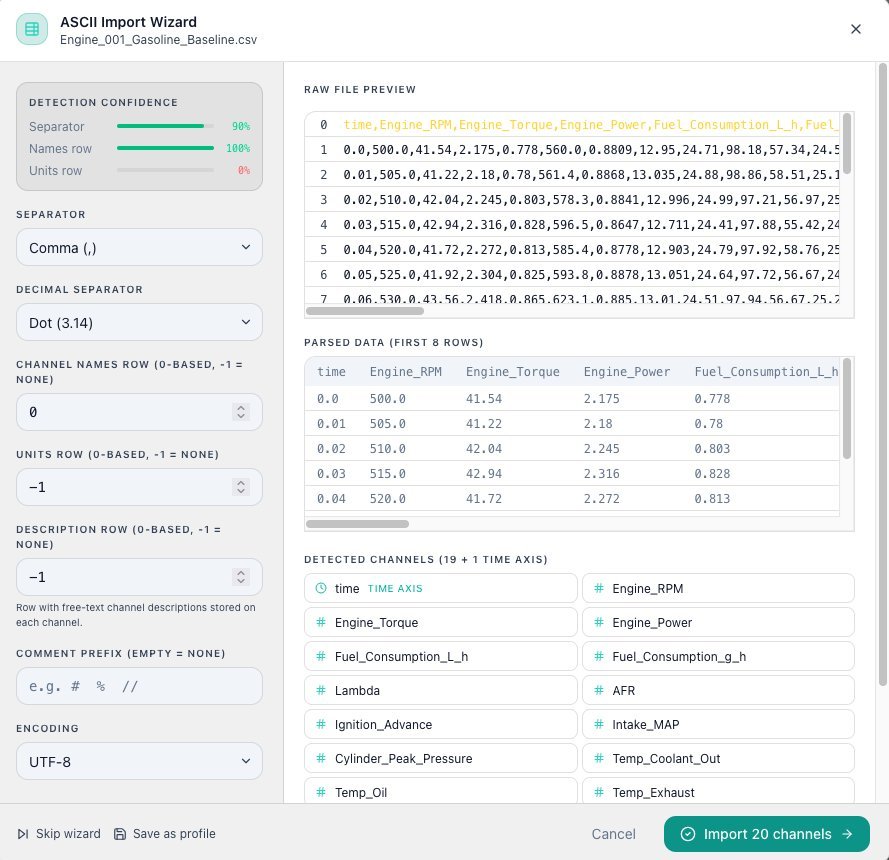This screenshot has height=860, width=889.
Task: Select the Temp_Coolant_Out detected channel
Action: point(718,759)
